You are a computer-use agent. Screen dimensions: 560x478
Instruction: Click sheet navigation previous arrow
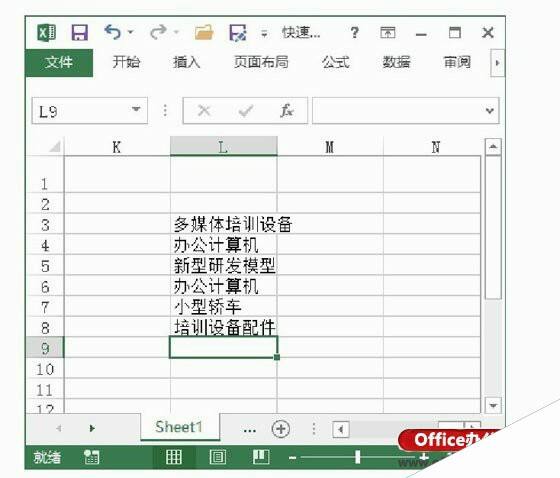coord(59,428)
